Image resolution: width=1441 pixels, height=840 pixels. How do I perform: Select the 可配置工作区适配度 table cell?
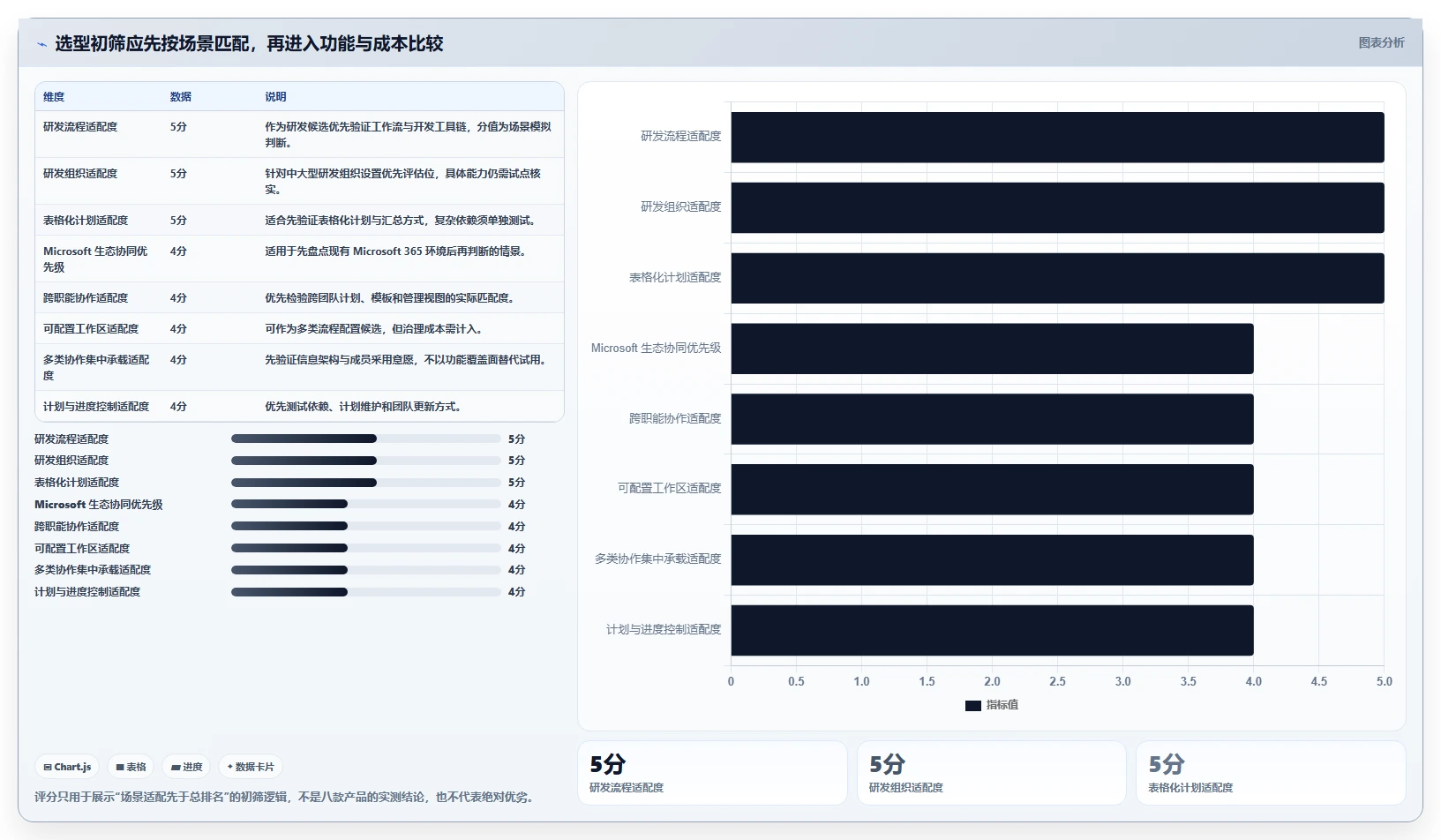click(91, 329)
